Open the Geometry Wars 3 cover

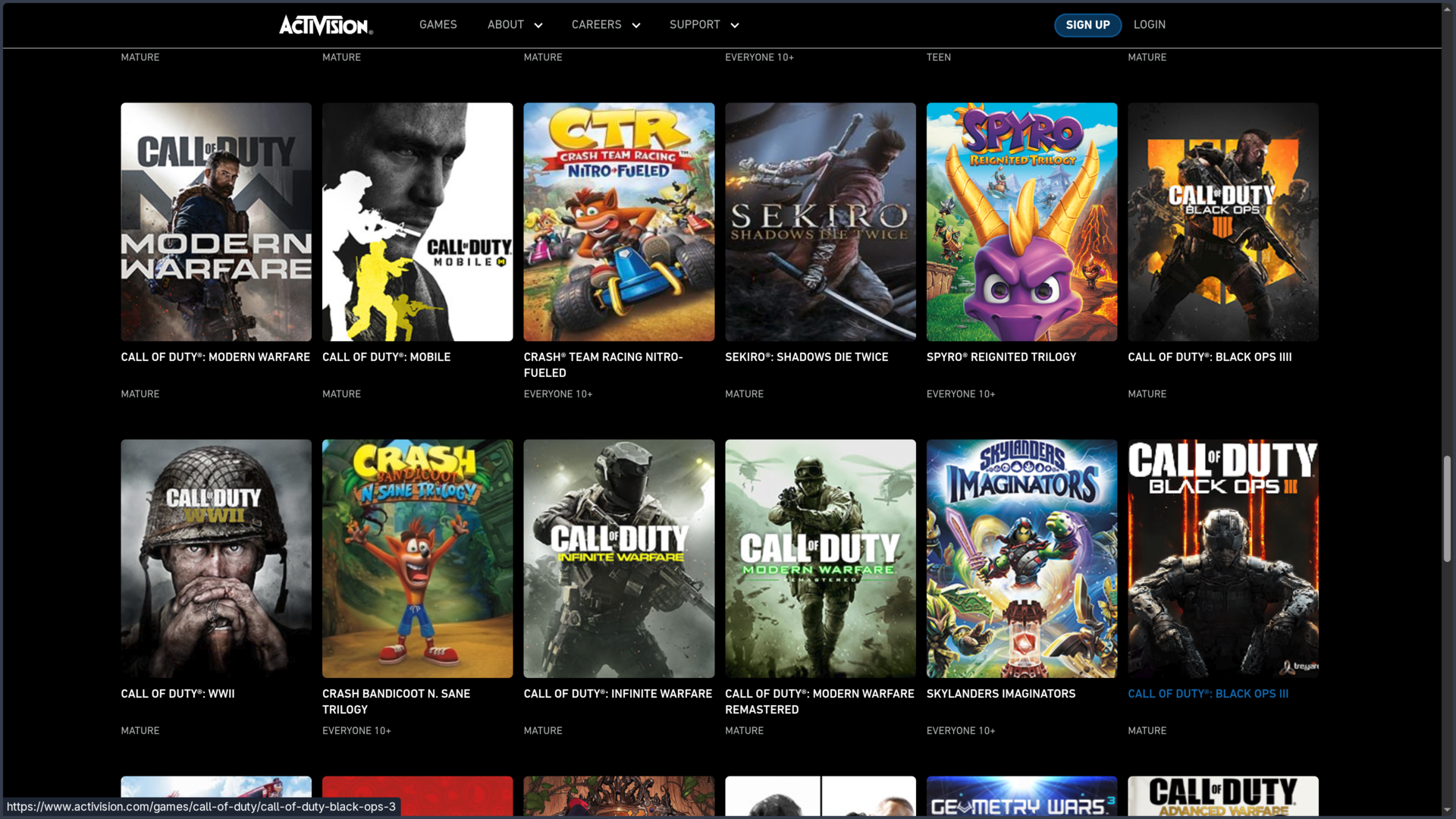[1021, 796]
